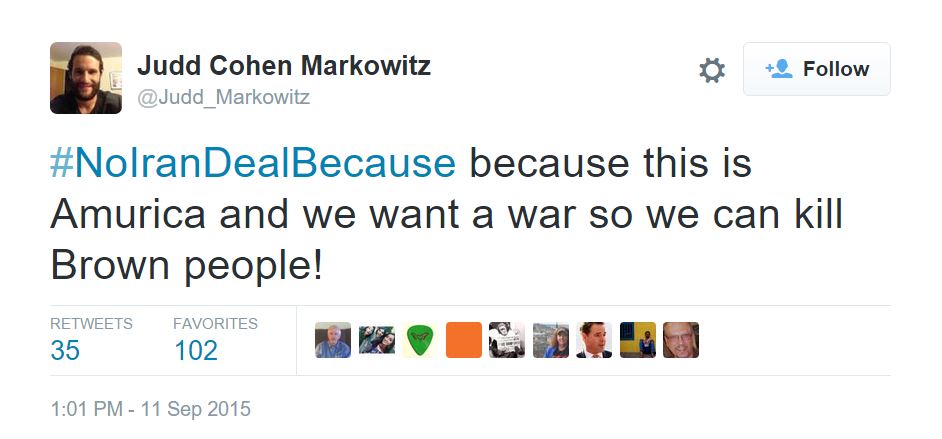This screenshot has width=942, height=439.
Task: Click the 1:01 PM - 11 Sep 2015 timestamp
Action: [x=150, y=409]
